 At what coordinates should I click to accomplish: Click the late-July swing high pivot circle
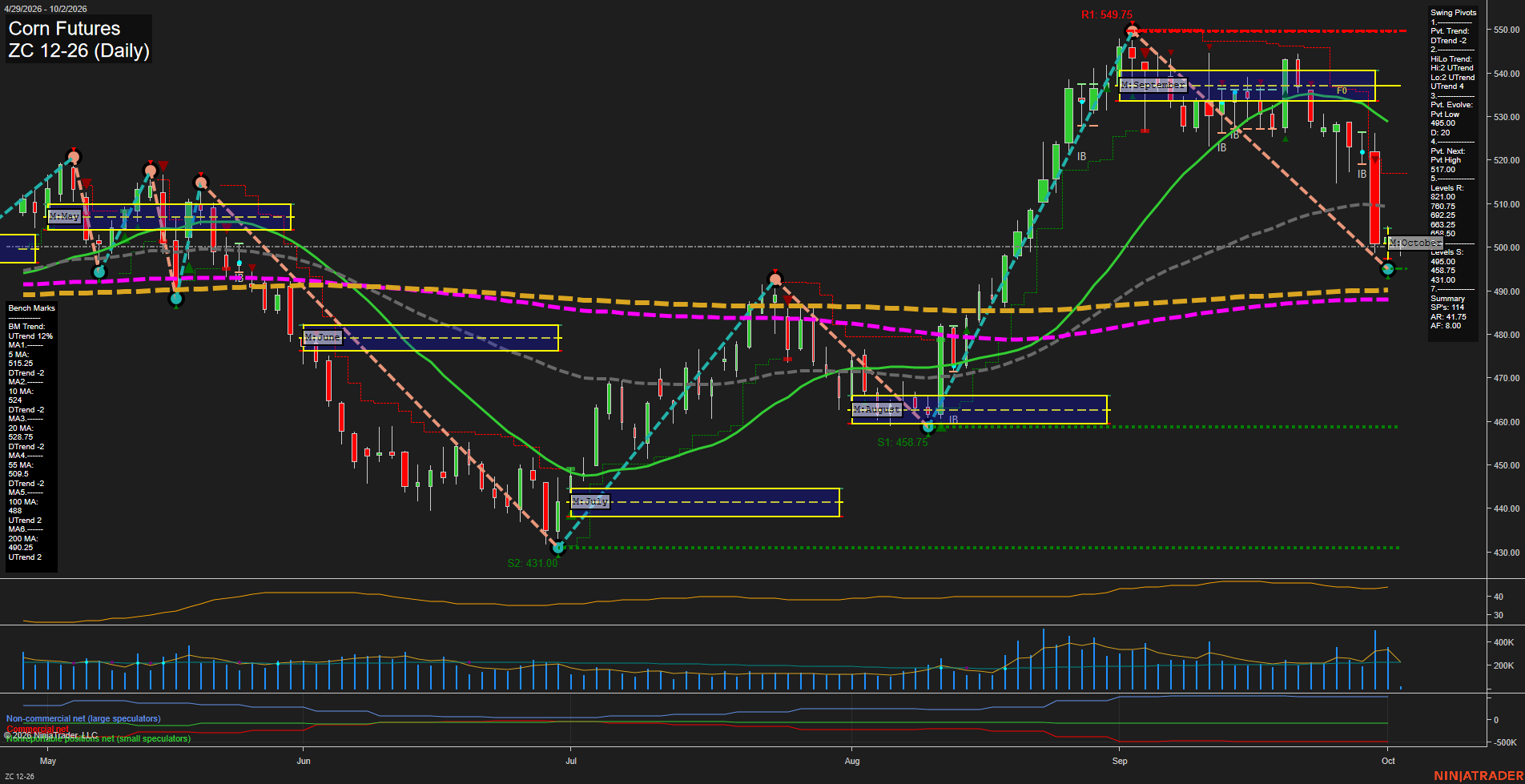[x=775, y=279]
